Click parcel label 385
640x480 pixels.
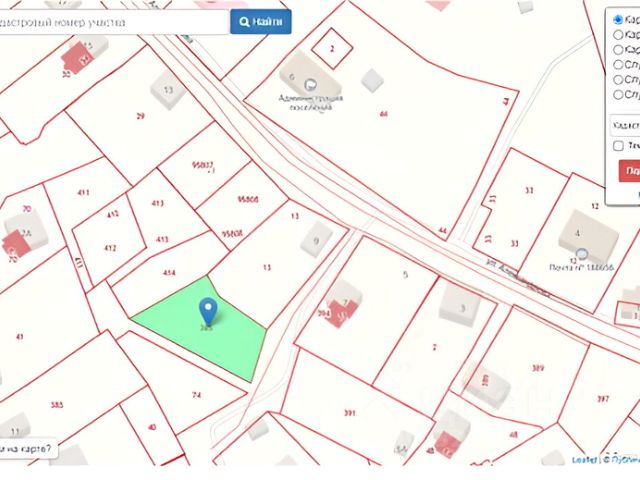click(x=57, y=405)
